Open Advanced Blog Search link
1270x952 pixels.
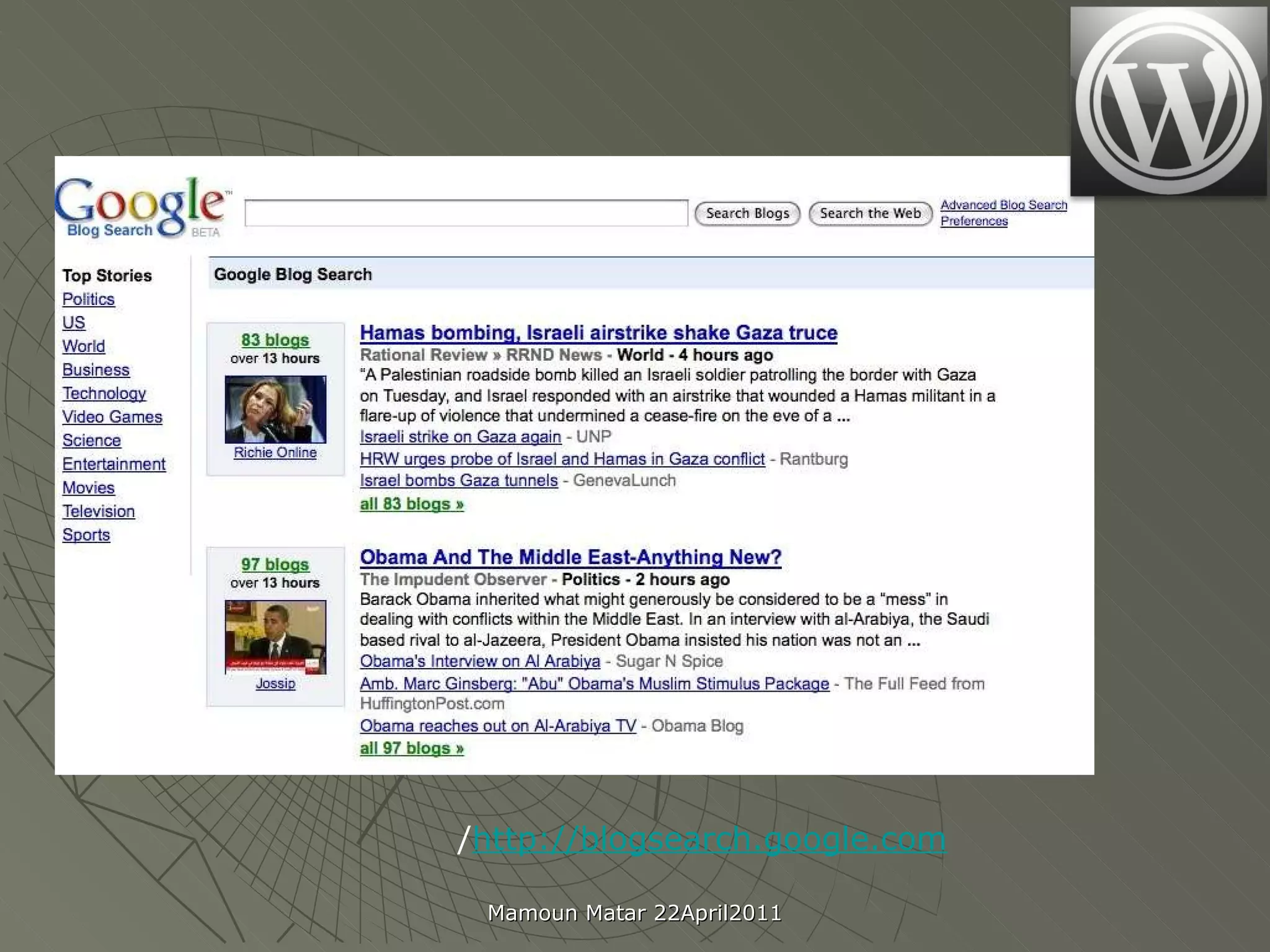tap(1003, 205)
